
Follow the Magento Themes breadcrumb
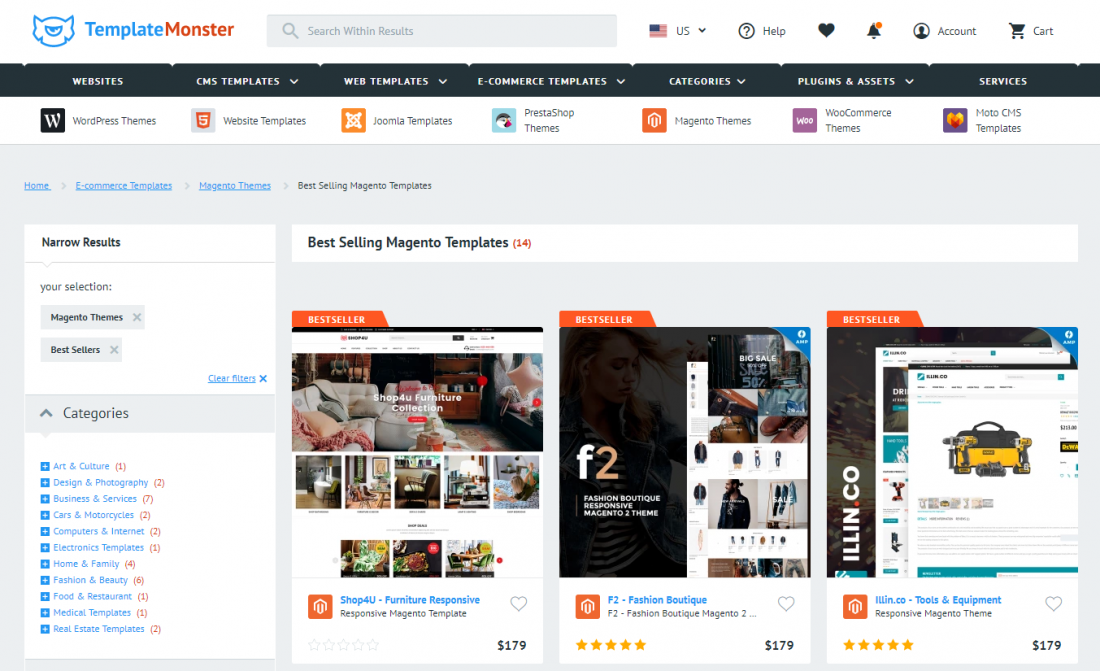click(235, 185)
